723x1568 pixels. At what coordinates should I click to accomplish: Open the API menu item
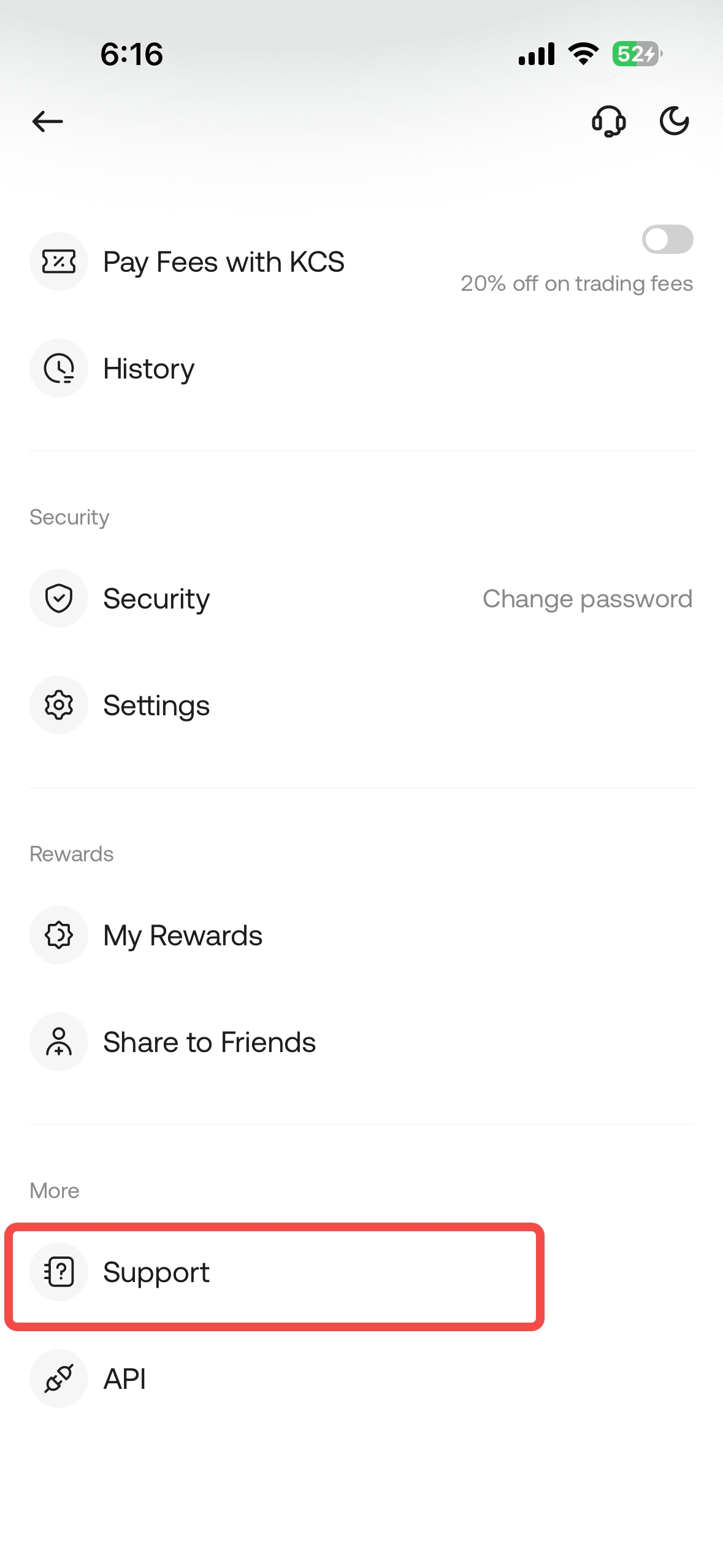(124, 1379)
